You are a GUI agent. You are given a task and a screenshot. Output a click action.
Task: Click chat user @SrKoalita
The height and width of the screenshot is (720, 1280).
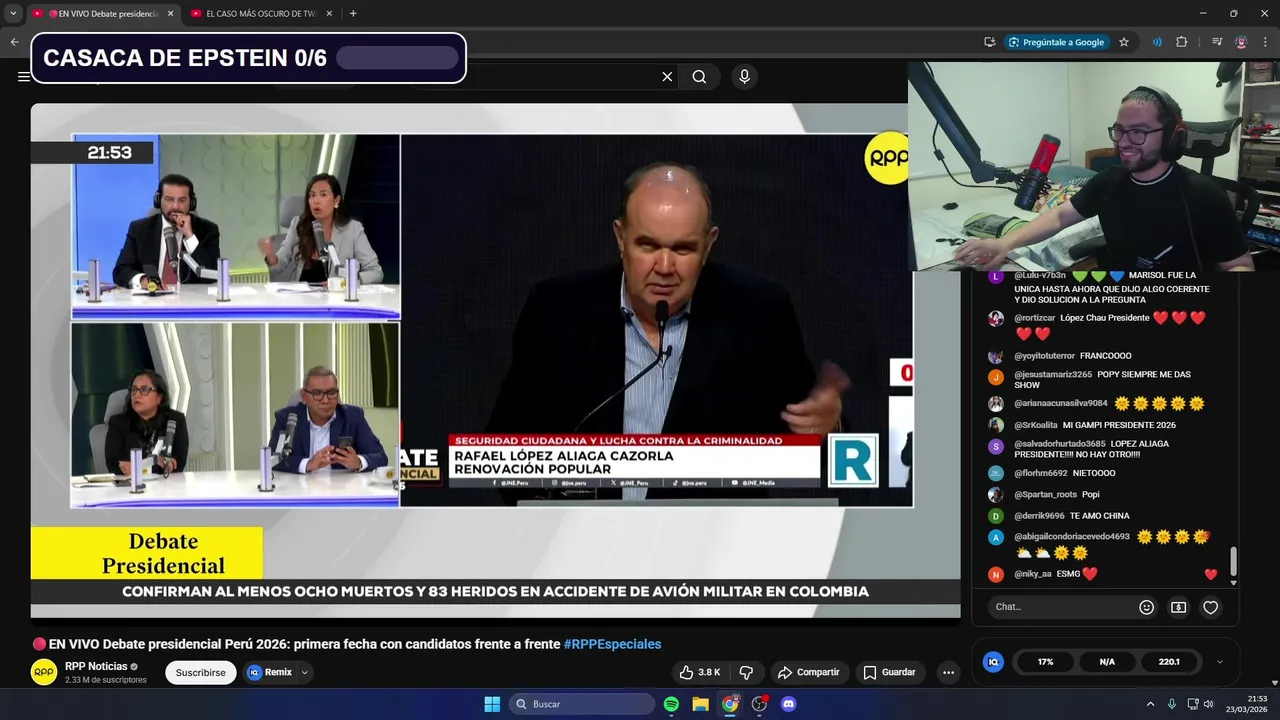[x=1036, y=425]
